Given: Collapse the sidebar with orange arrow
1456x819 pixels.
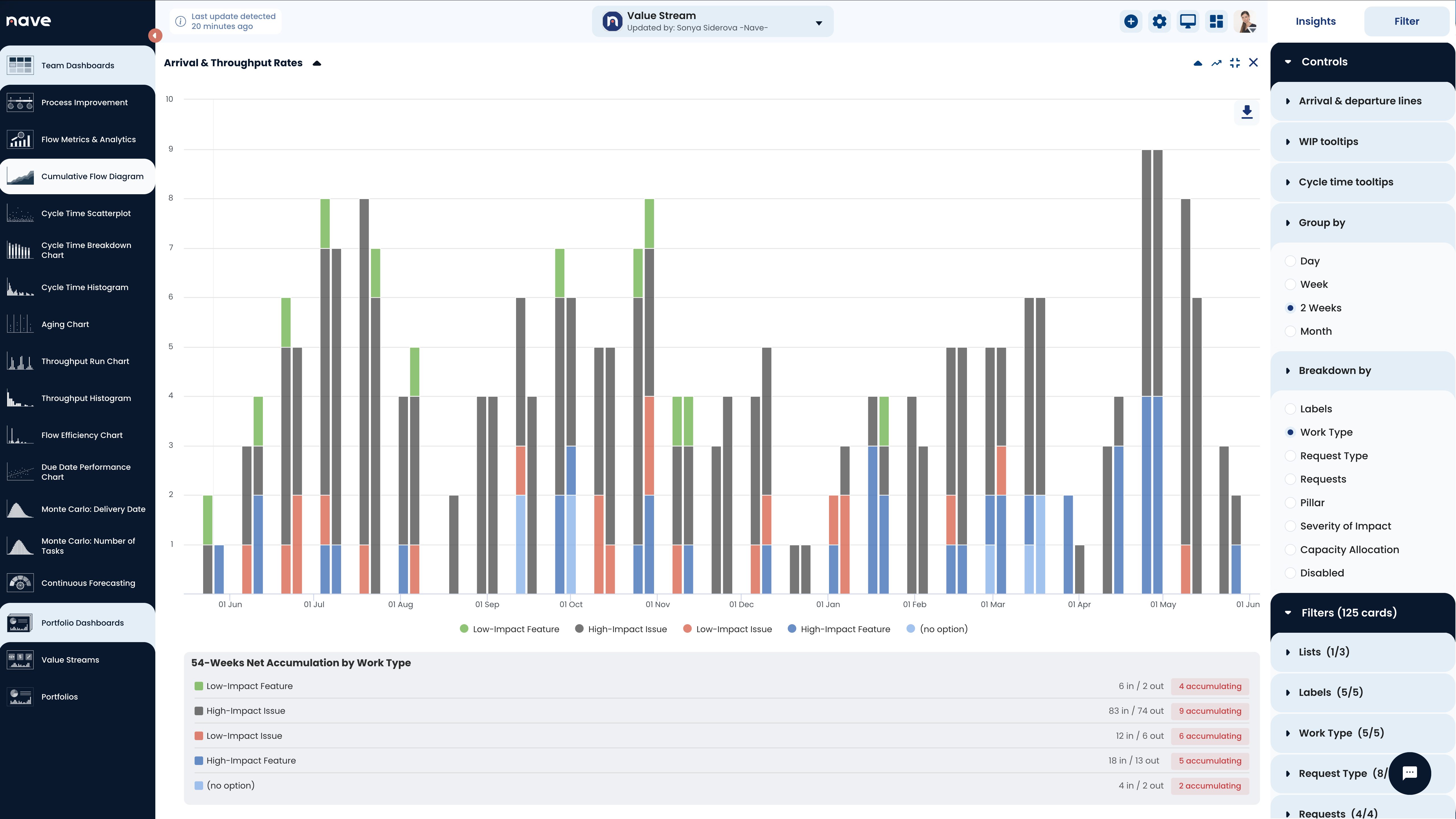Looking at the screenshot, I should (155, 36).
